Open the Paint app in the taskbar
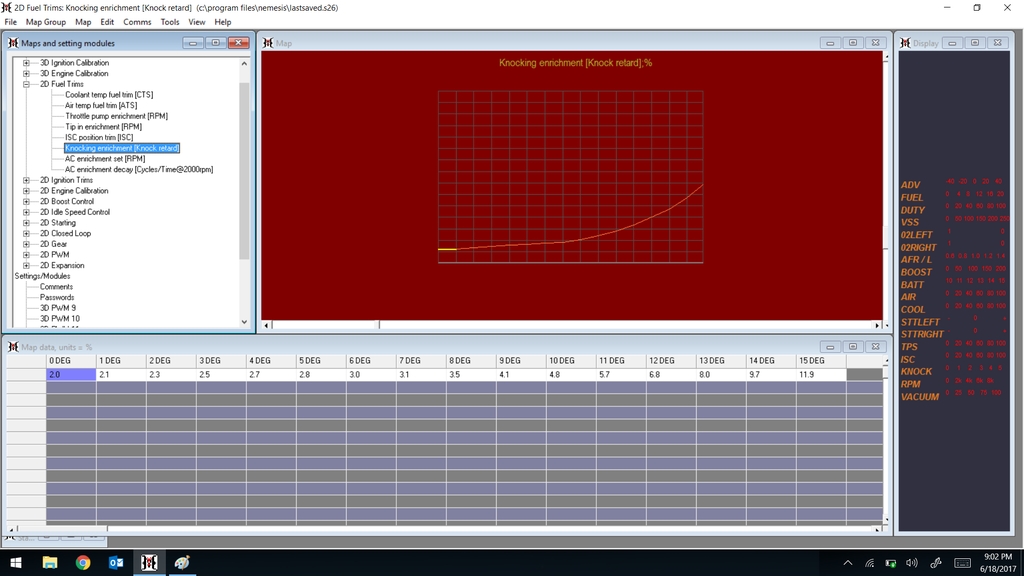1024x576 pixels. [182, 563]
